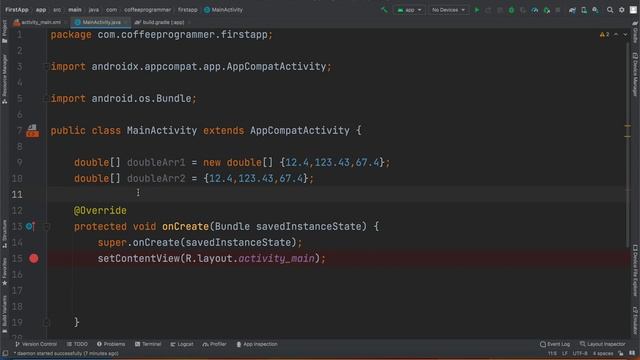Click the cursor position in the status bar
The height and width of the screenshot is (360, 640).
(x=552, y=353)
